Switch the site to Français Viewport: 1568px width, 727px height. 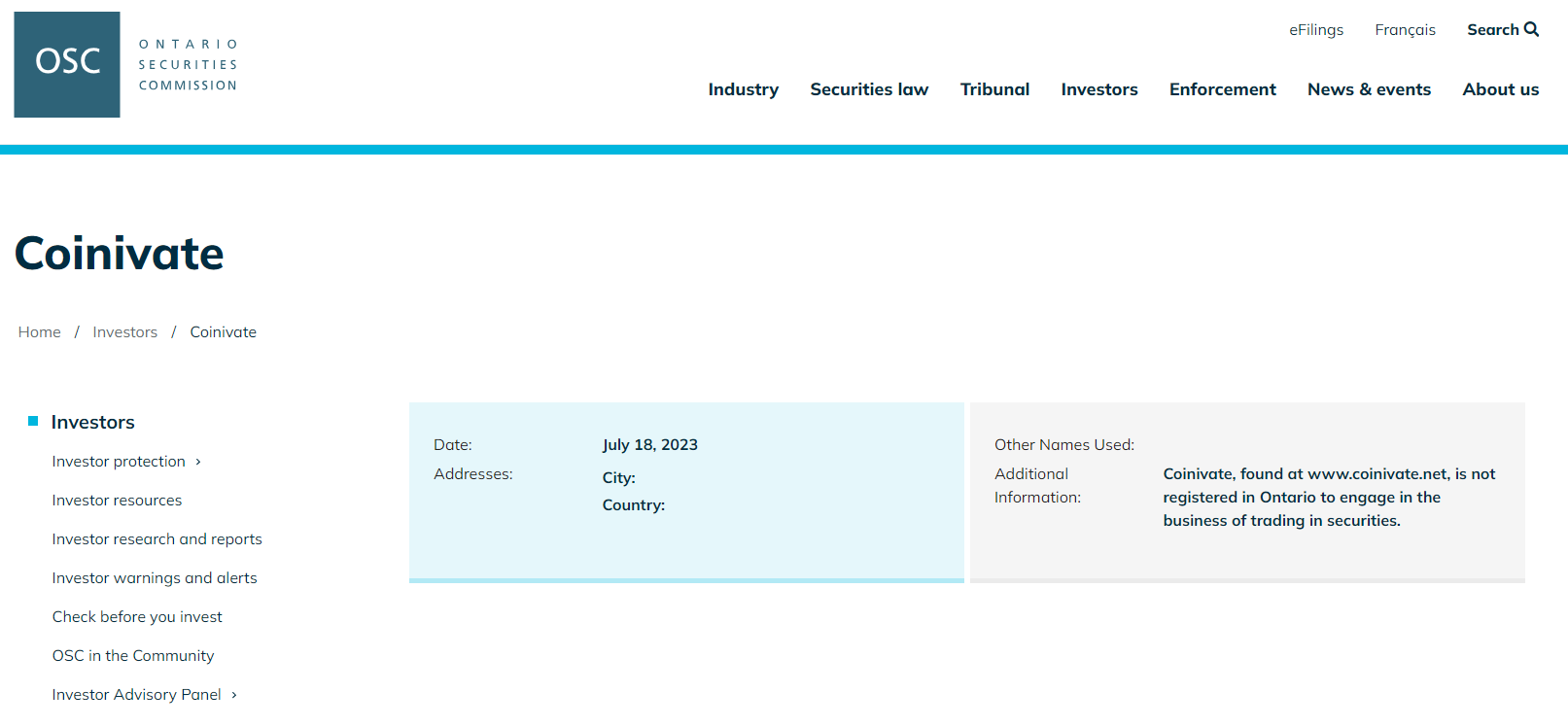1405,30
